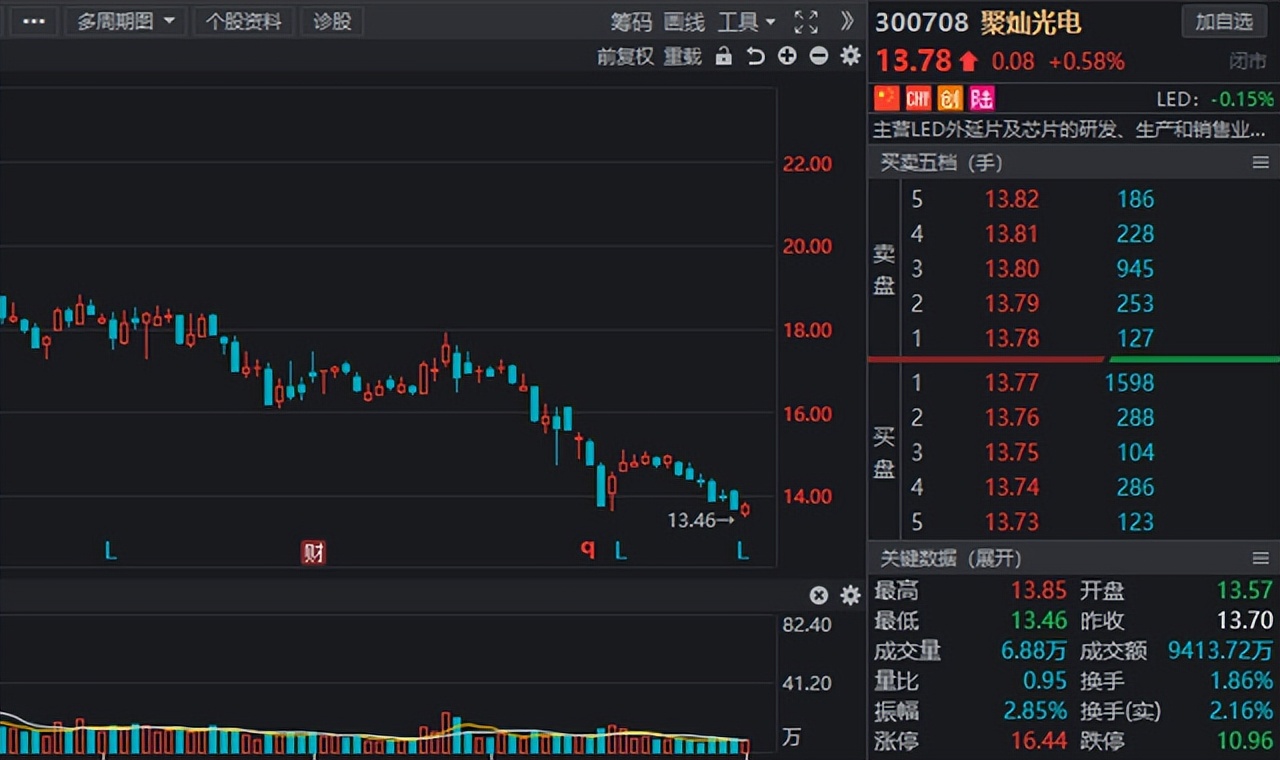
Task: Click the red bid-ask ratio bar
Action: click(x=986, y=359)
